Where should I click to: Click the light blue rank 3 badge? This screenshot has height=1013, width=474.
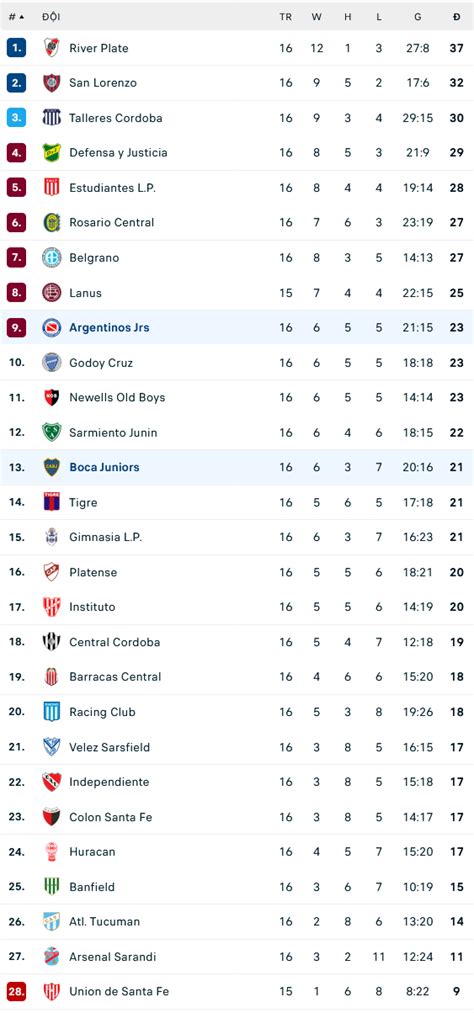pos(17,118)
